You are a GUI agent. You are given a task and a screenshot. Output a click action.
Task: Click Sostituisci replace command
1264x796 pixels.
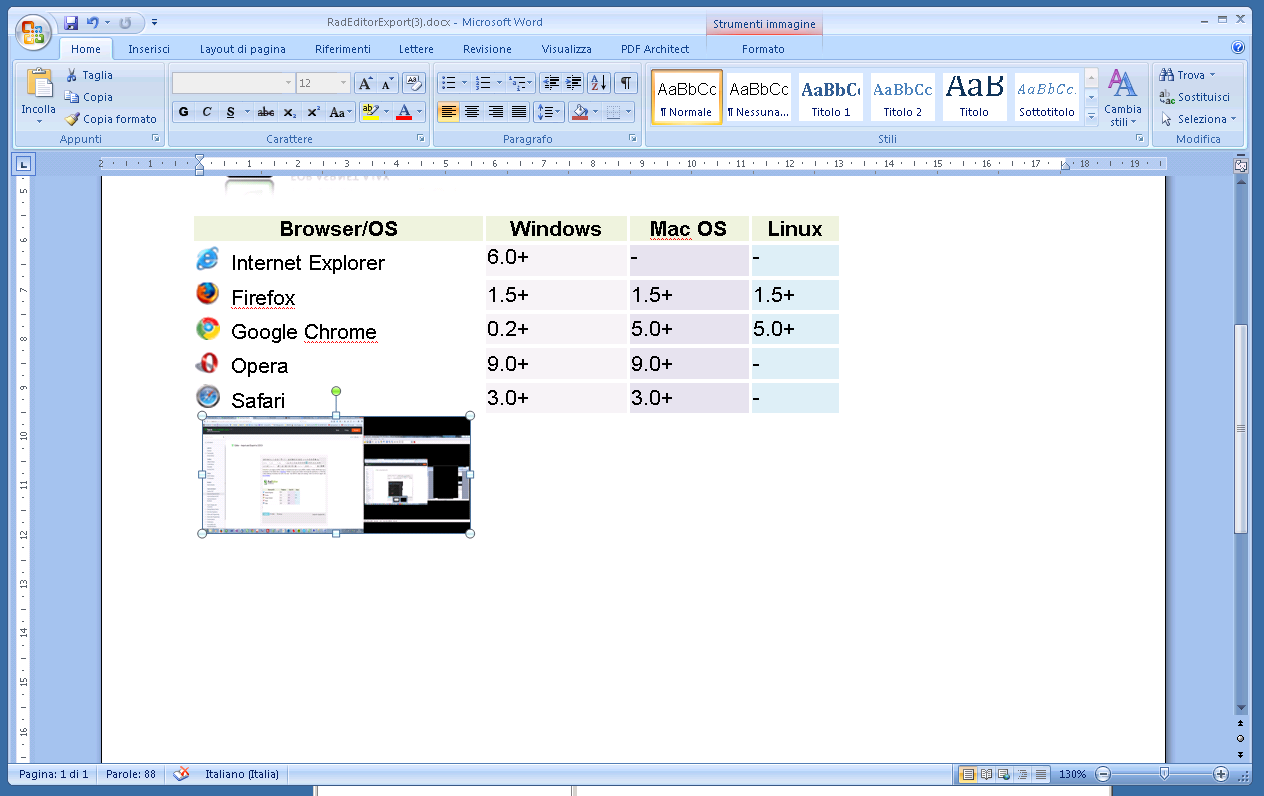pos(1195,97)
